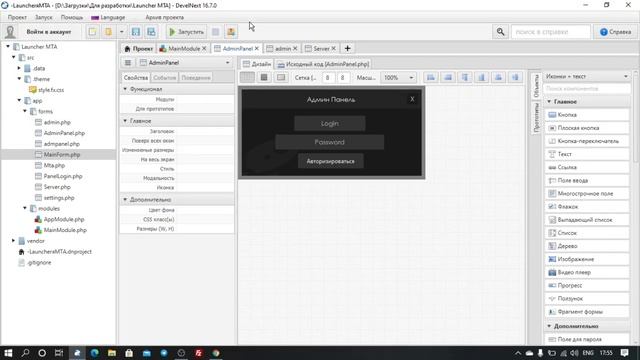Viewport: 640px width, 360px height.
Task: Collapse the src folder node
Action: pyautogui.click(x=14, y=57)
